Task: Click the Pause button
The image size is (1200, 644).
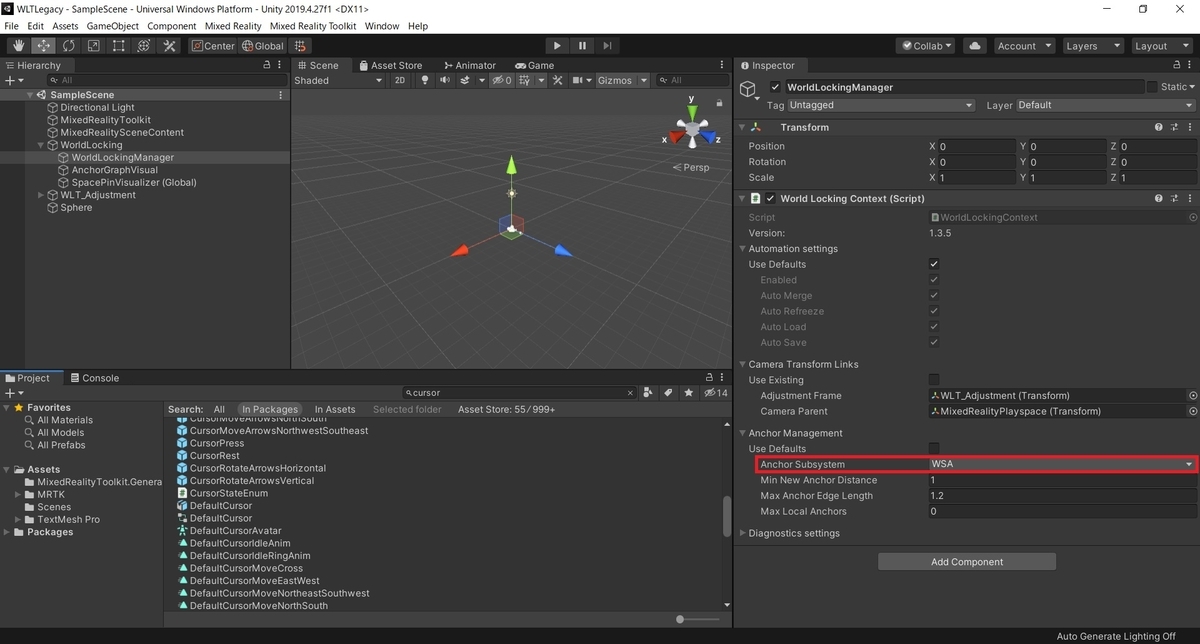Action: (582, 46)
